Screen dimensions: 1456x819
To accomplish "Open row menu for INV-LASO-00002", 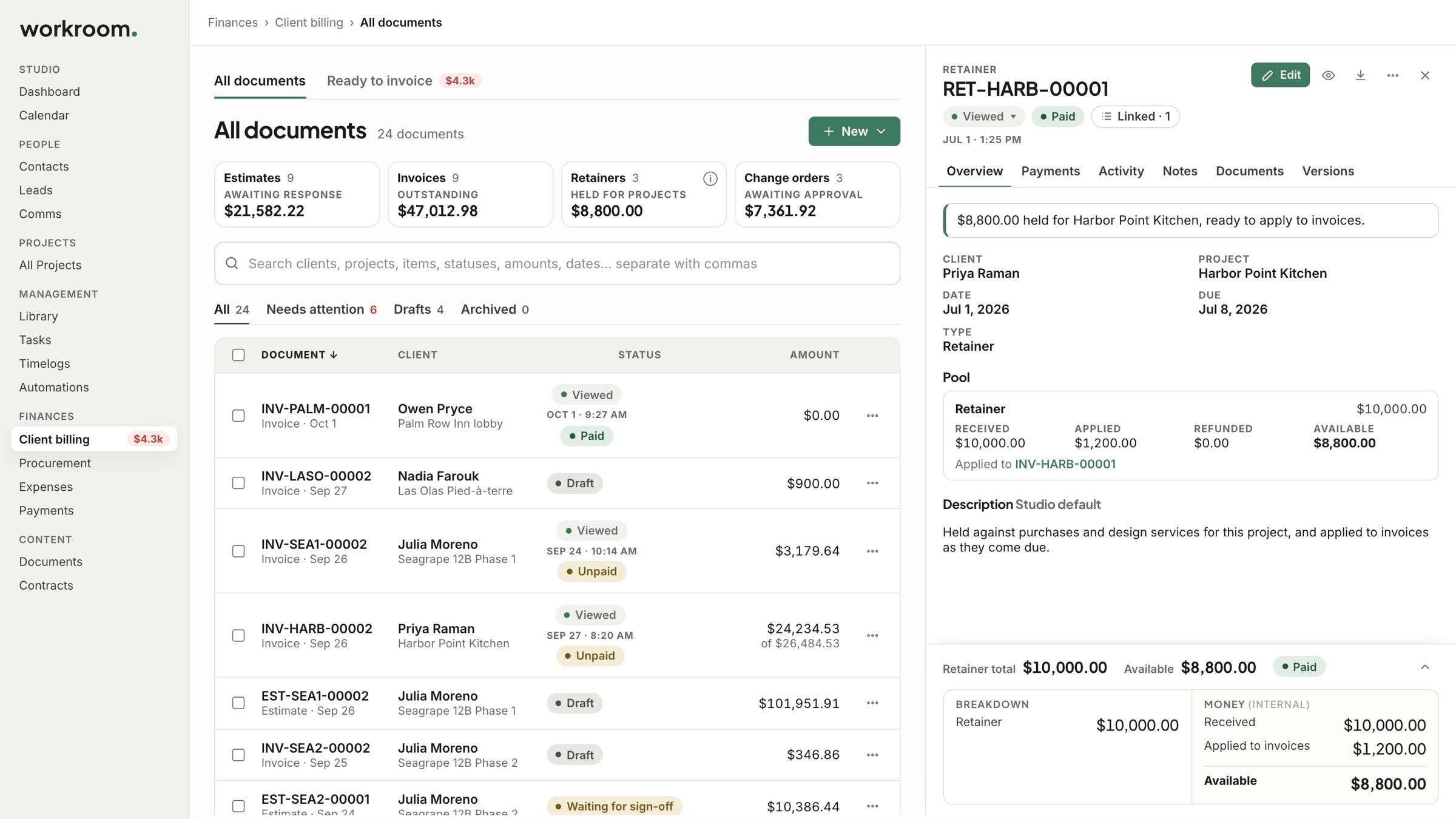I will (x=872, y=484).
